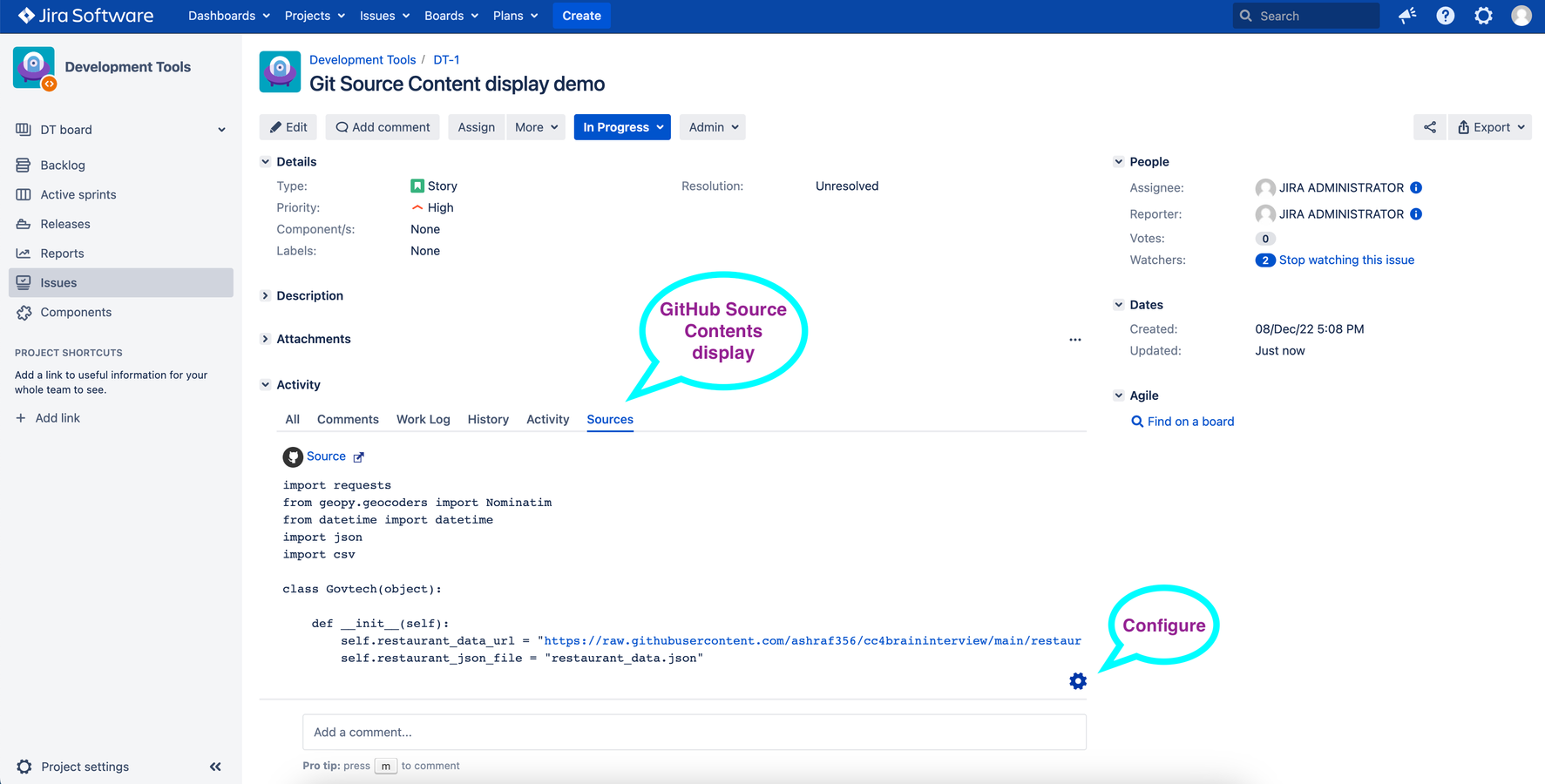Click in the header Search field
The image size is (1545, 784).
[1306, 16]
